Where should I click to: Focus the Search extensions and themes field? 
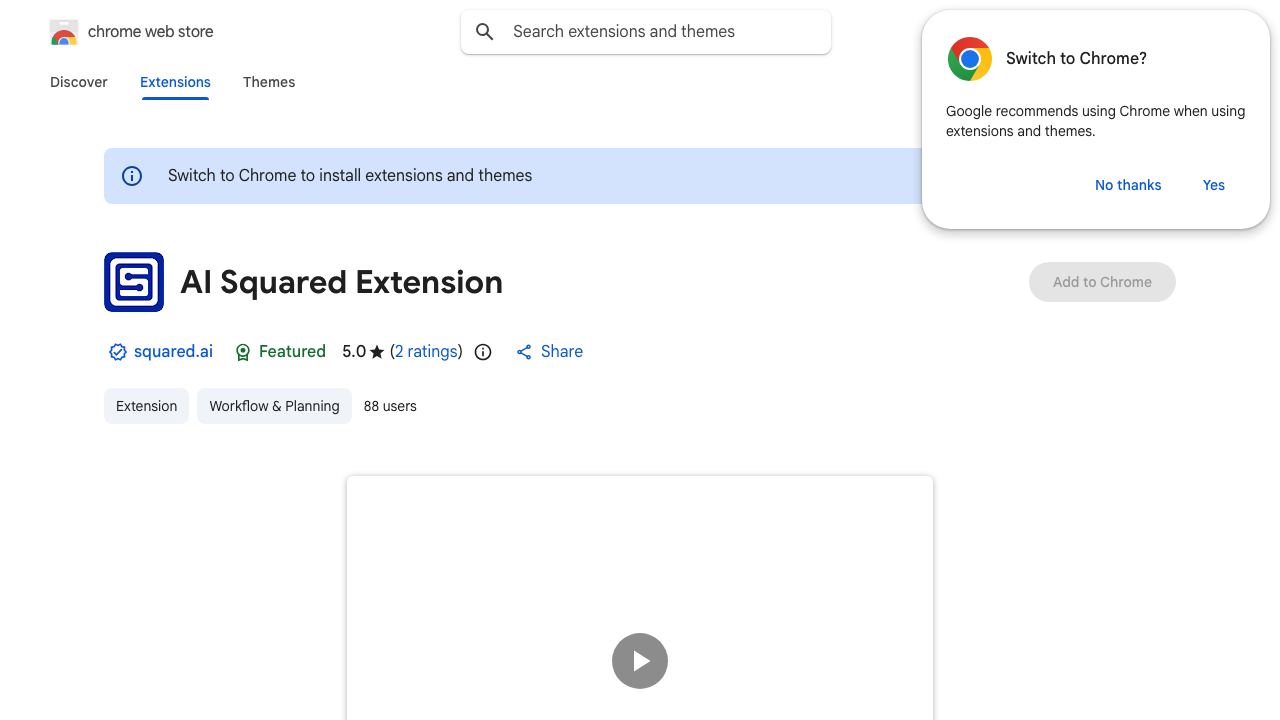pos(646,32)
